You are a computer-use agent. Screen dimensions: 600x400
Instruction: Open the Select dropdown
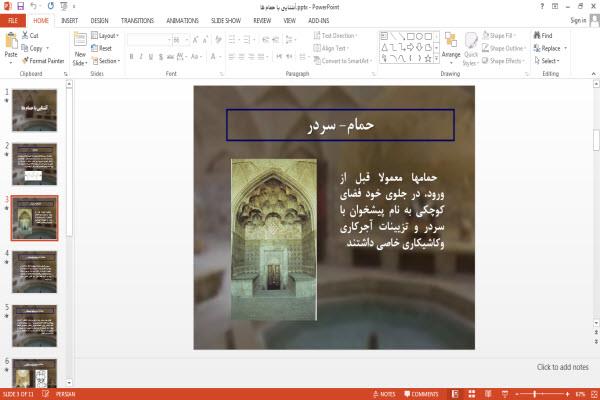click(x=547, y=61)
